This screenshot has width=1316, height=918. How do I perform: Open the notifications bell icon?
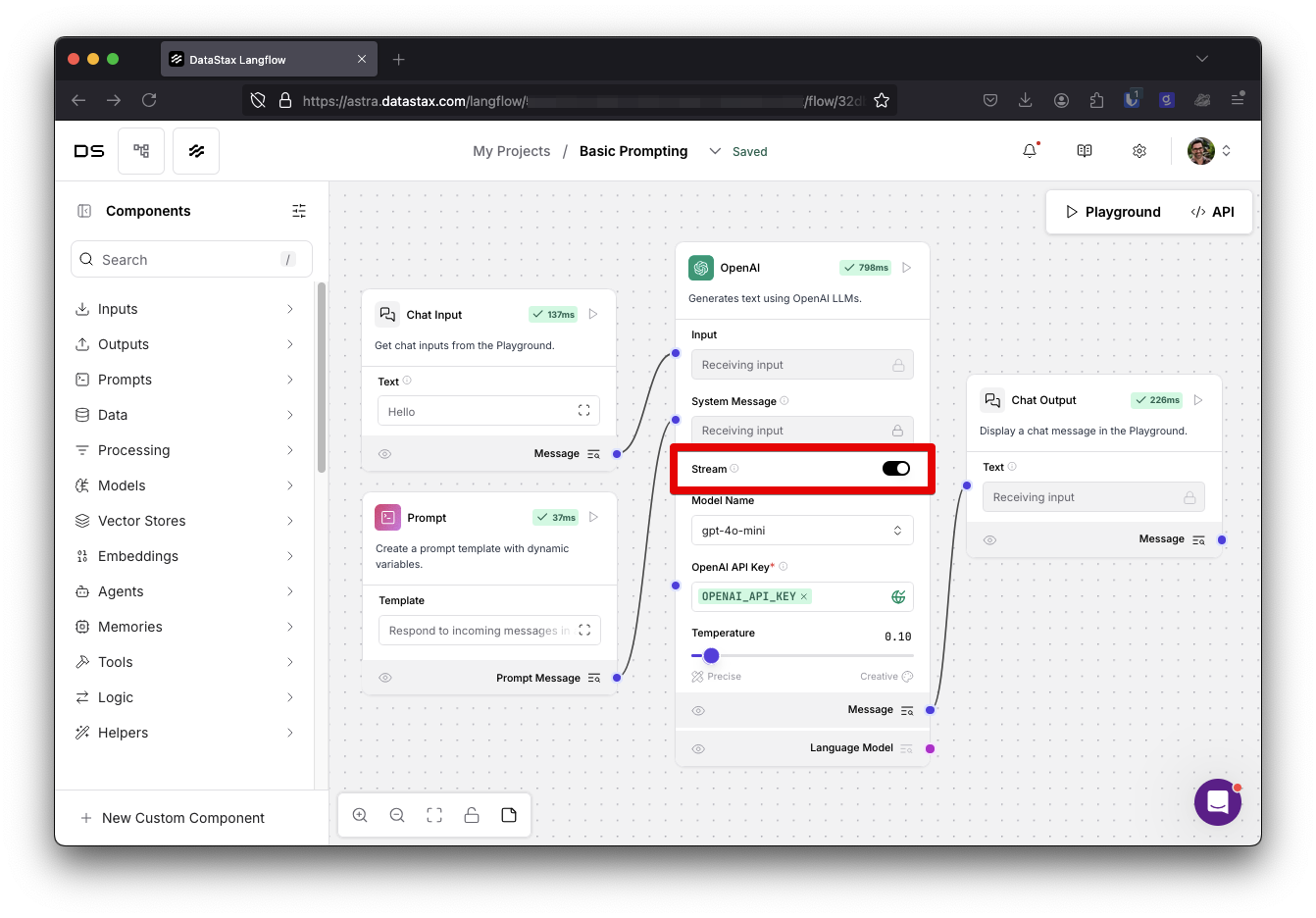pyautogui.click(x=1028, y=150)
